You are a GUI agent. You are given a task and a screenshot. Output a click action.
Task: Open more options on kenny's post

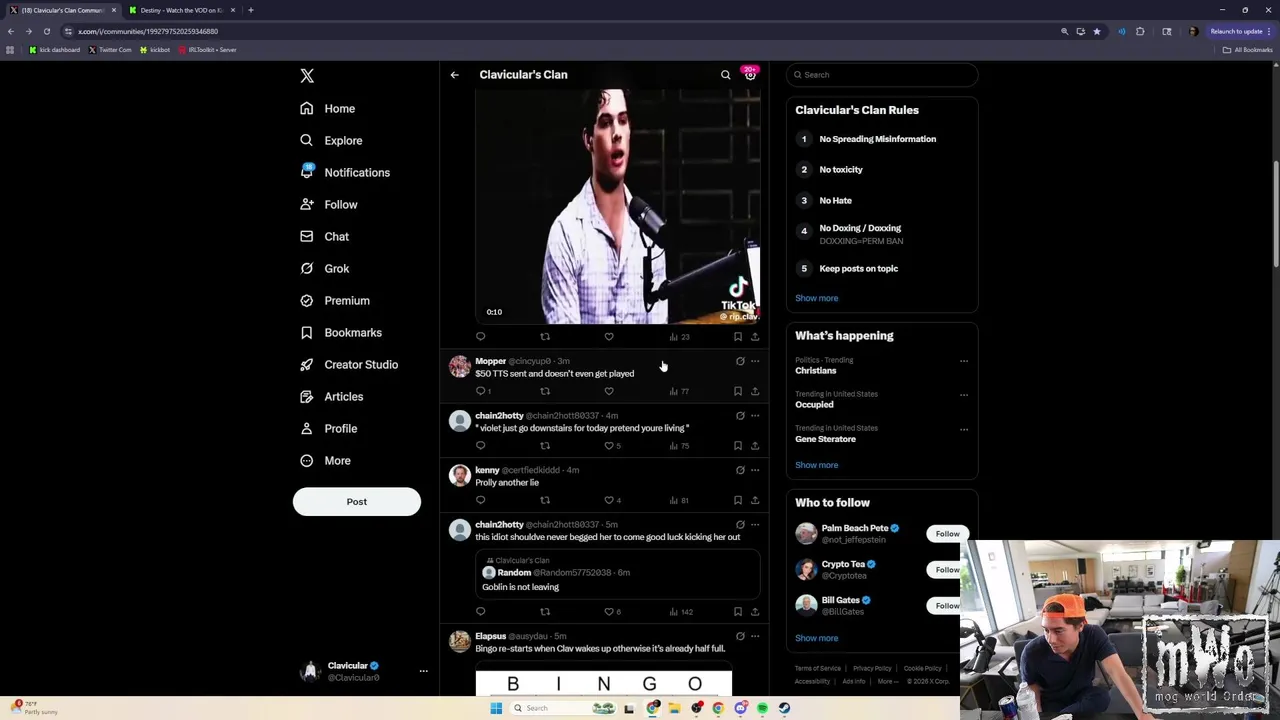click(x=755, y=470)
